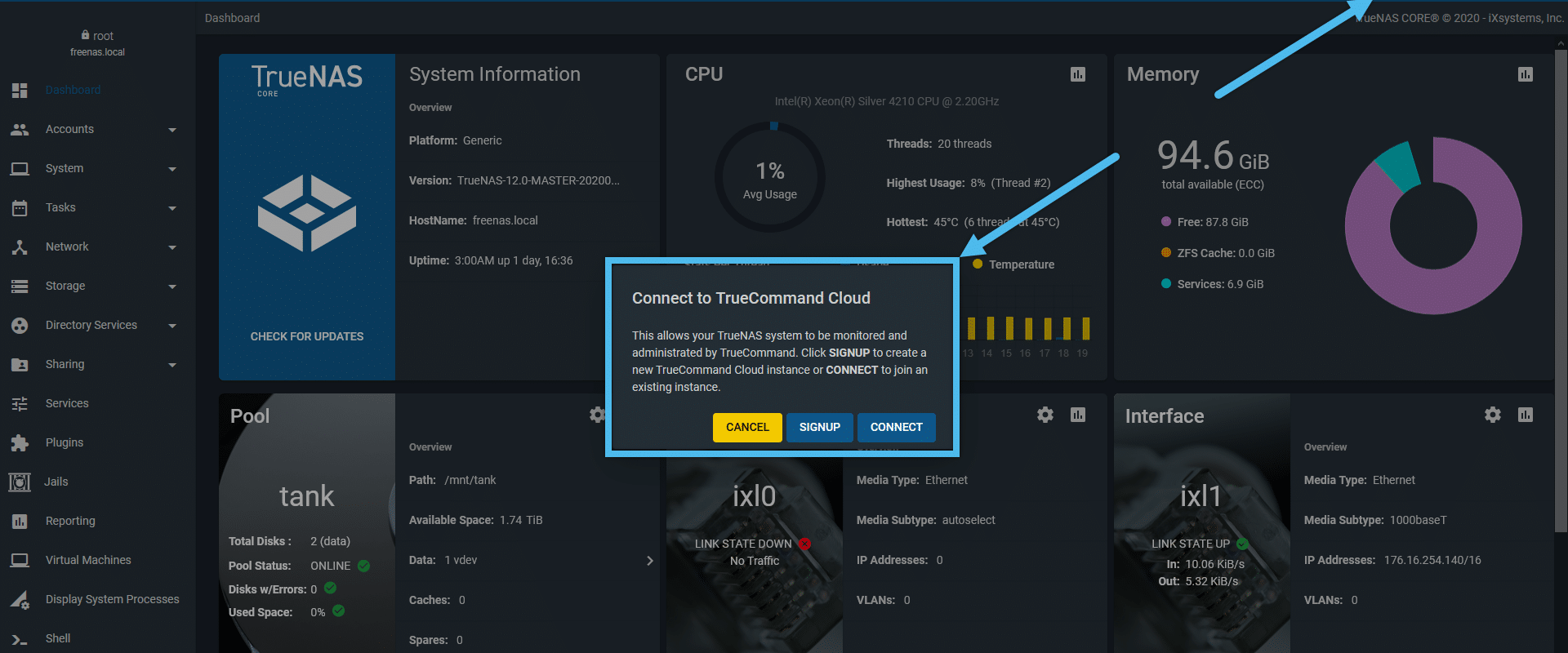Click the page vertical scrollbar

point(1561,290)
